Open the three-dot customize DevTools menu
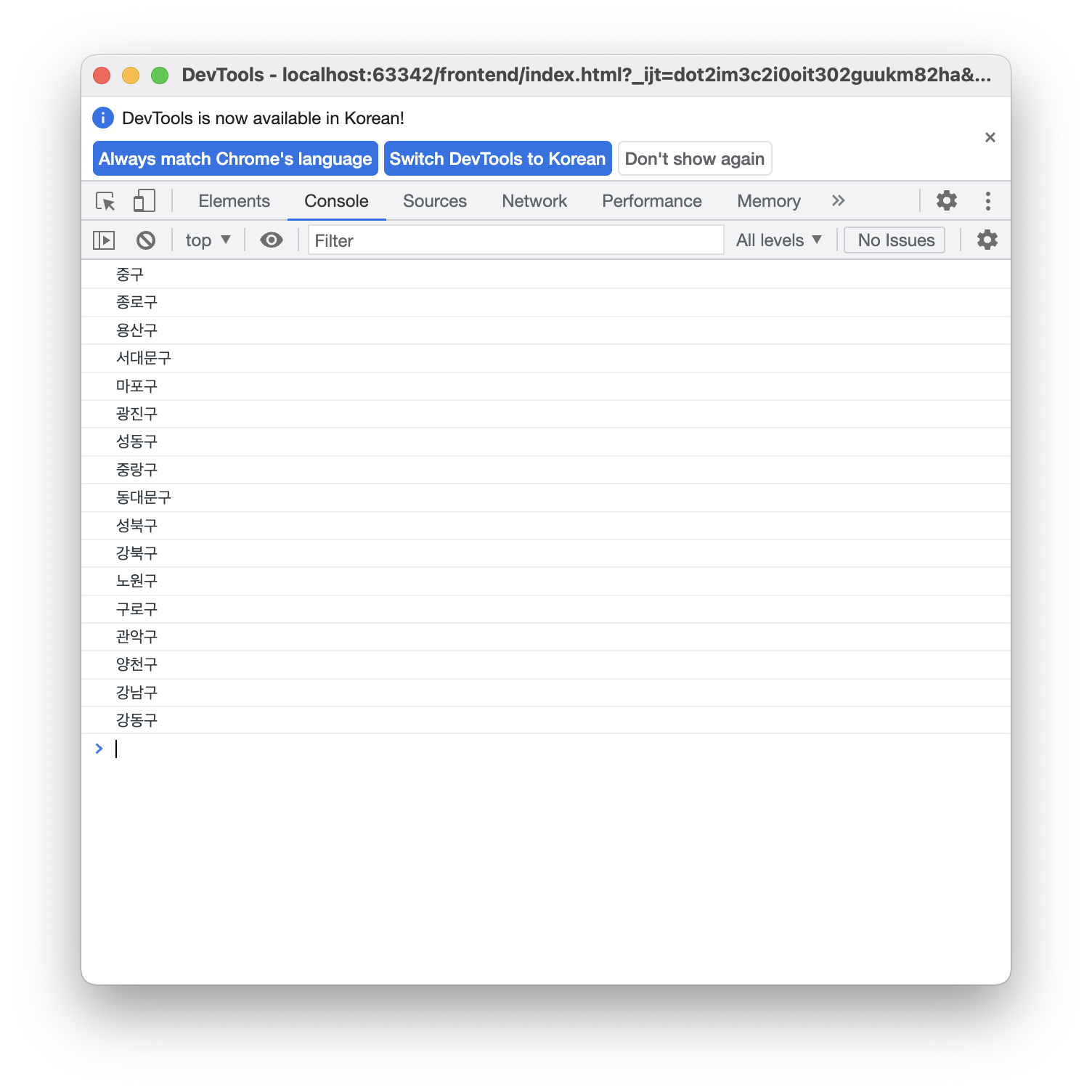 [987, 201]
